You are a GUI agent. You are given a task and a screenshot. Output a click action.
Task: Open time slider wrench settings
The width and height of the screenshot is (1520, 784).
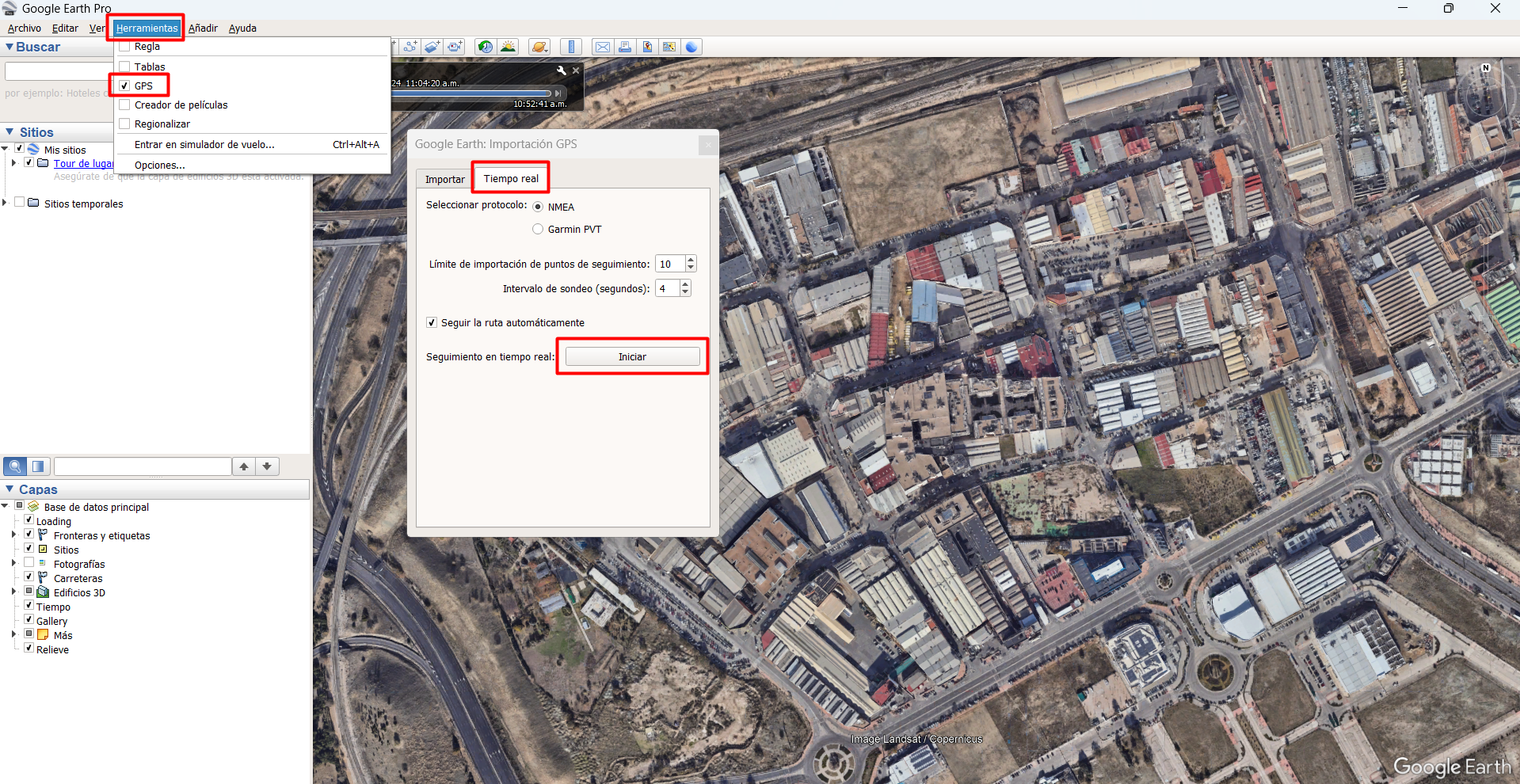pyautogui.click(x=562, y=70)
